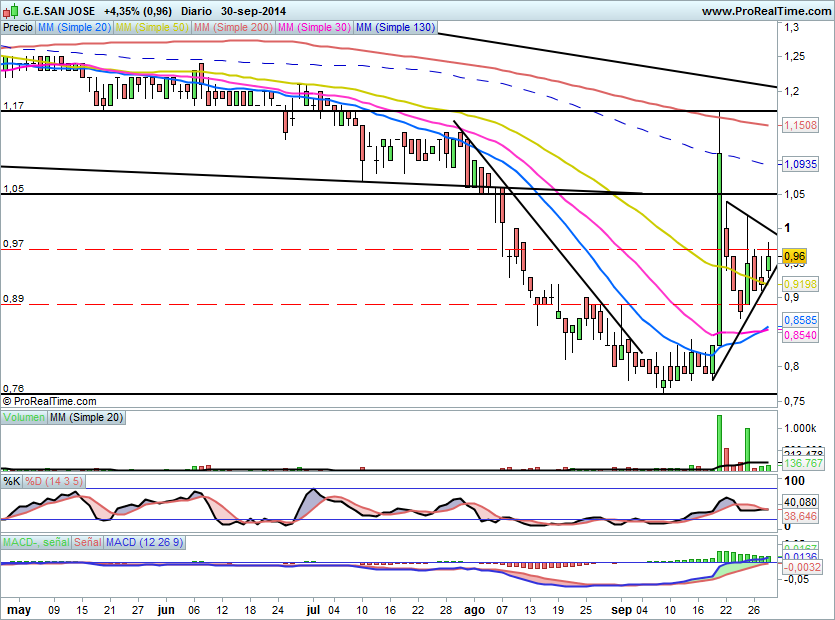Click the 1,1508 price tag on axis
Image resolution: width=835 pixels, height=620 pixels.
click(x=801, y=126)
